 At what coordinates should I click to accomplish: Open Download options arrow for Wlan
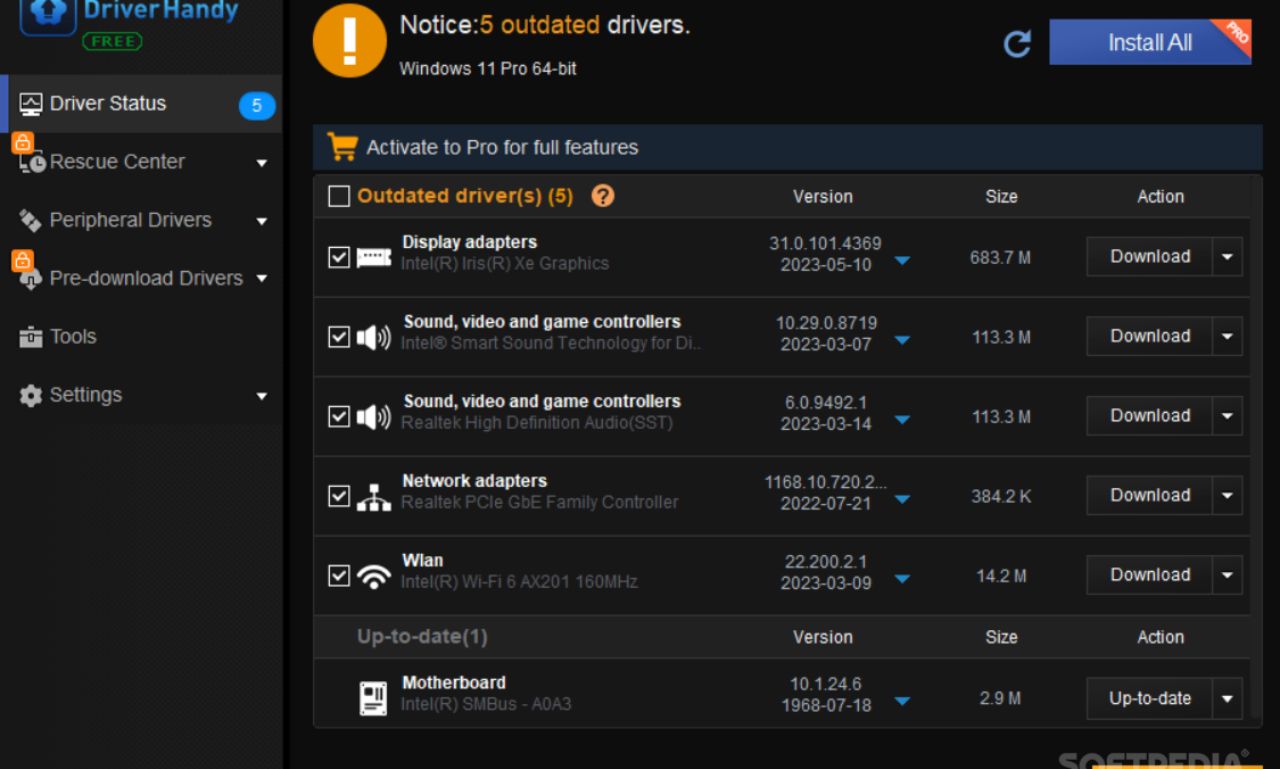click(1228, 575)
